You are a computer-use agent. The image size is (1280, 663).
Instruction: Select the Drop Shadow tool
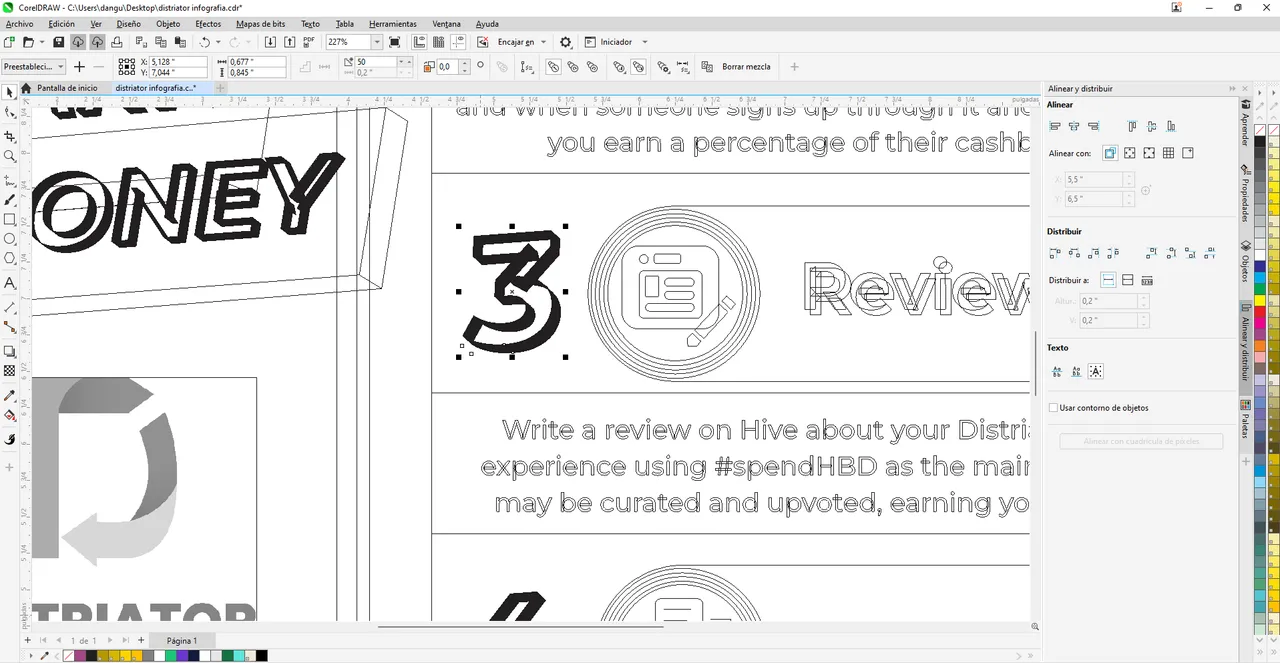coord(10,351)
